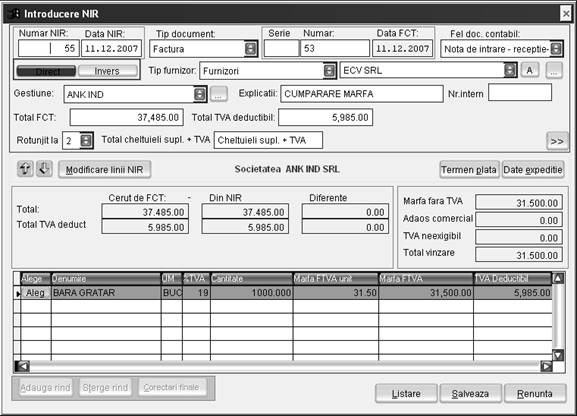Open Fel doc. contabil dropdown
This screenshot has height=416, width=577.
(556, 49)
